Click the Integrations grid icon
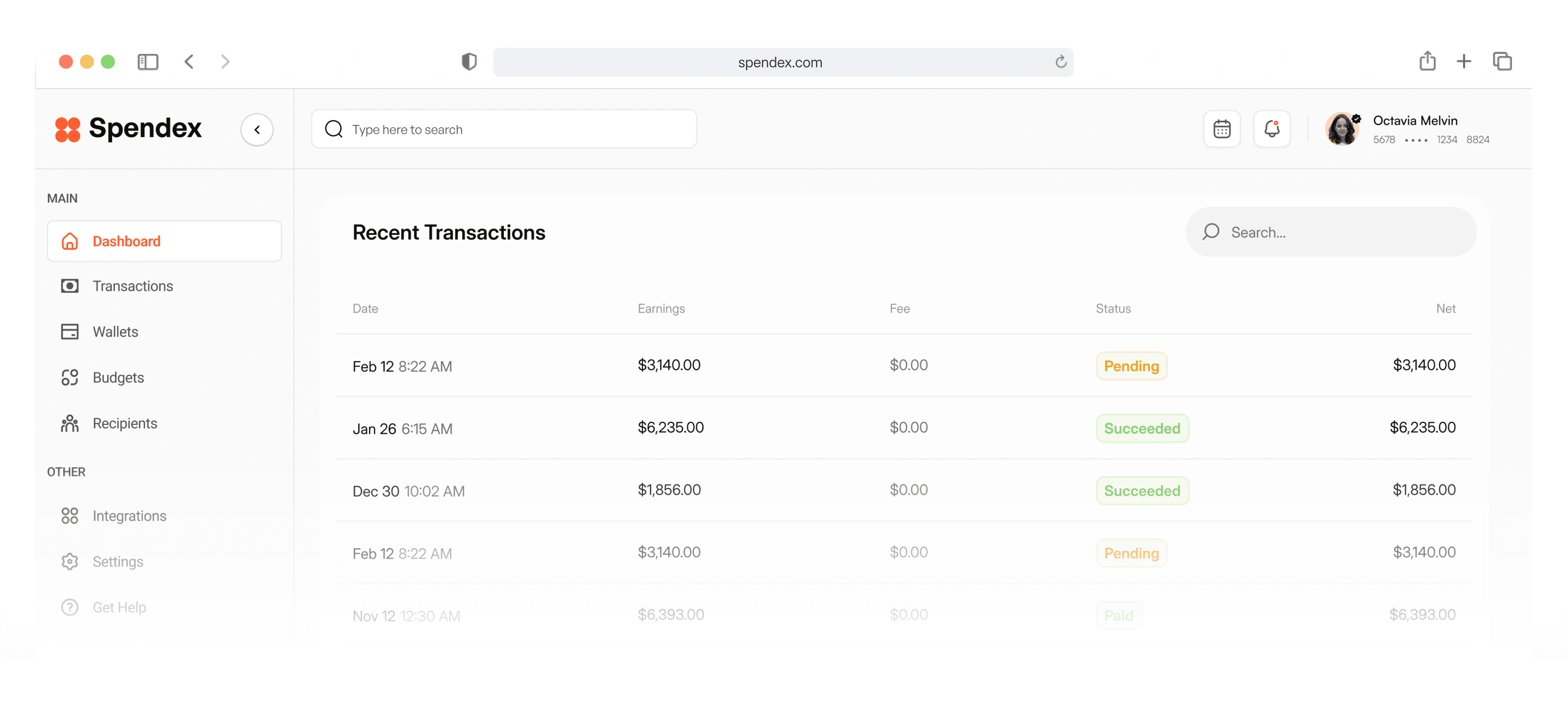Image resolution: width=1568 pixels, height=710 pixels. (70, 515)
